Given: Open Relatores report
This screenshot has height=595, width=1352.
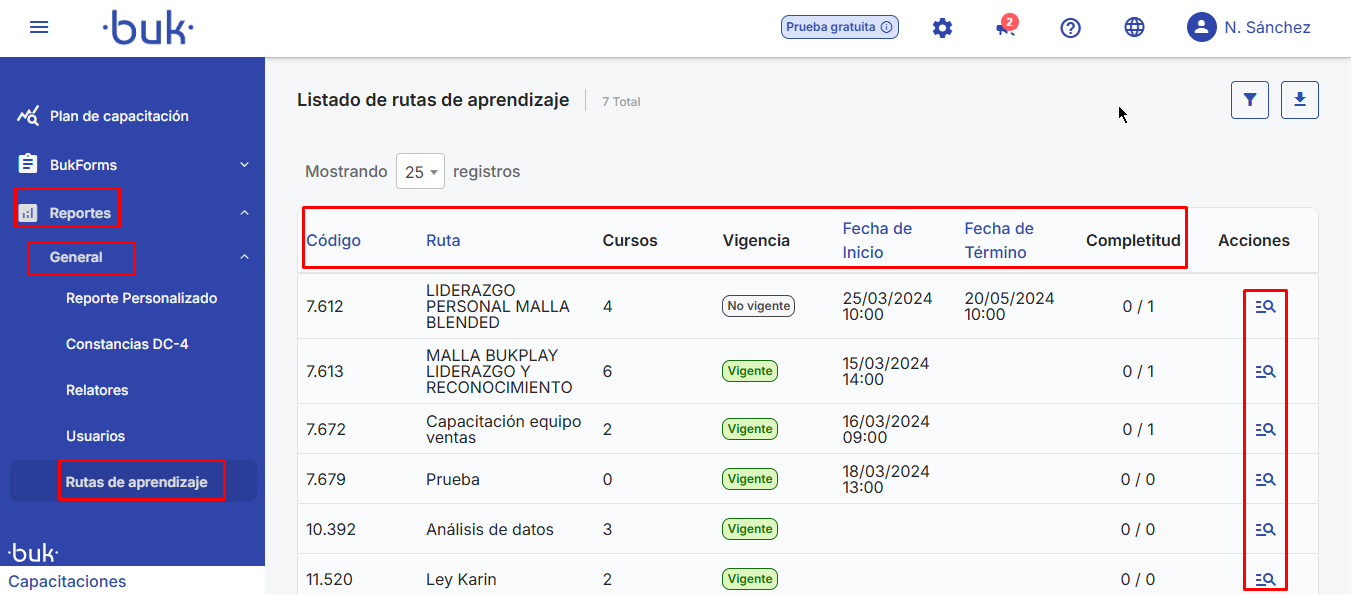Looking at the screenshot, I should click(x=97, y=390).
